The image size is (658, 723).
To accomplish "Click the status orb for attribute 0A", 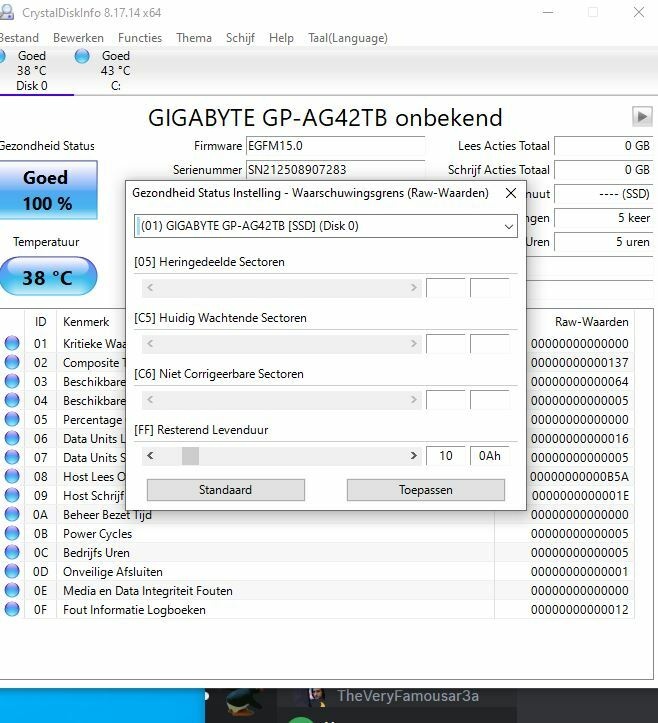I will pos(12,514).
